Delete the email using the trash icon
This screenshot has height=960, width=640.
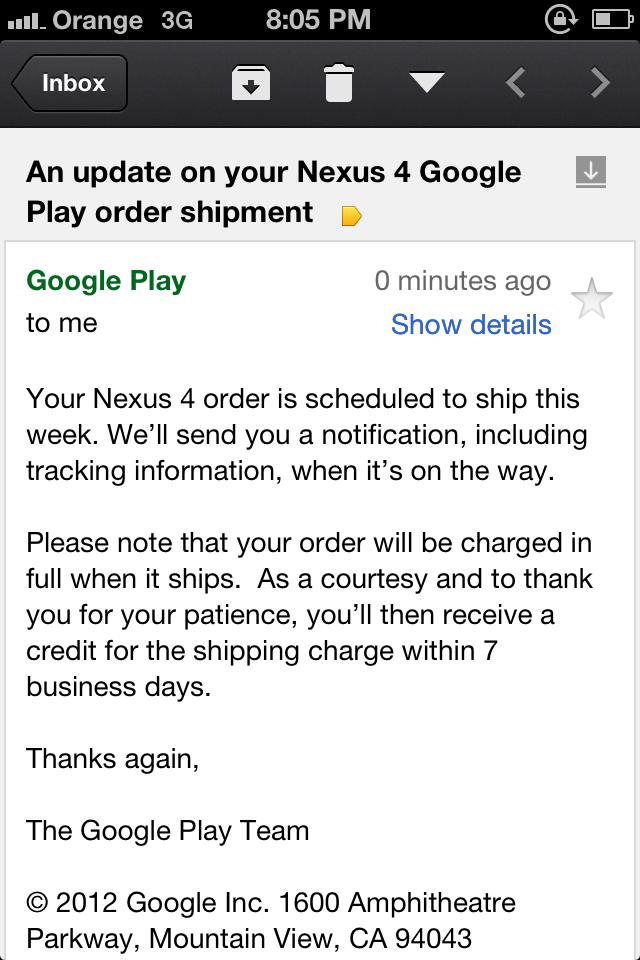339,83
